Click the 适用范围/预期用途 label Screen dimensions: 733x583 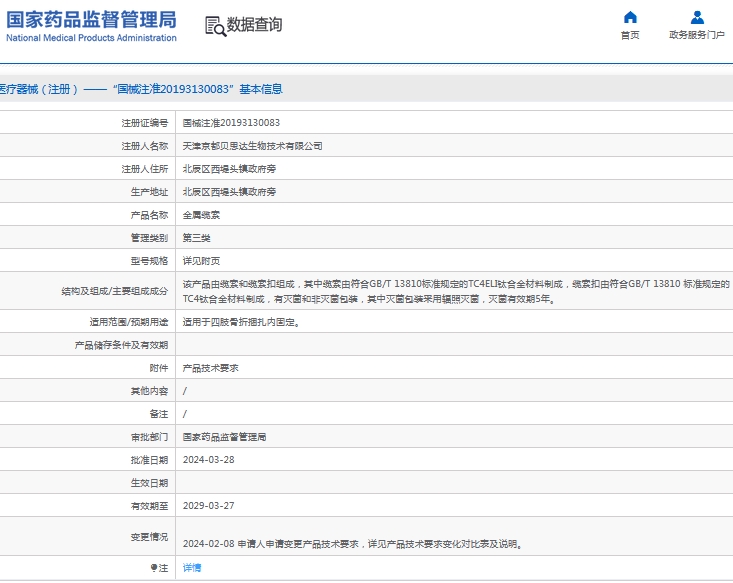(129, 322)
